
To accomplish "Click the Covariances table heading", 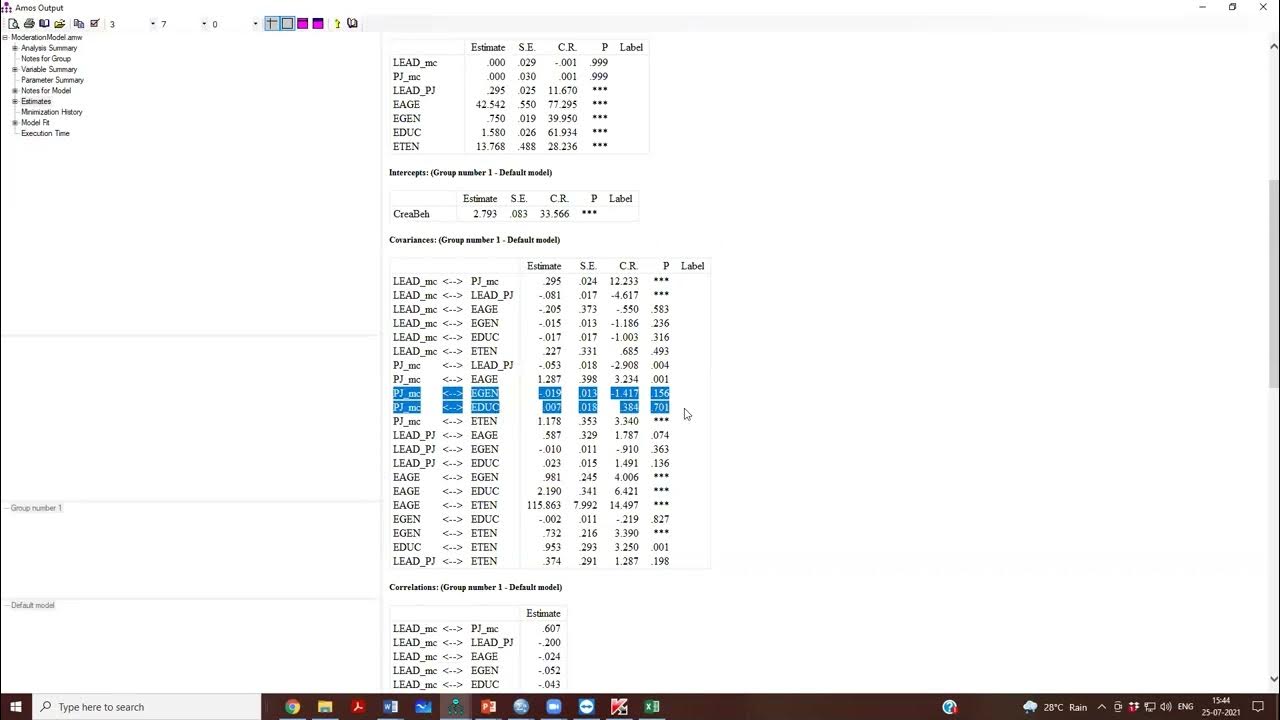I will [474, 240].
